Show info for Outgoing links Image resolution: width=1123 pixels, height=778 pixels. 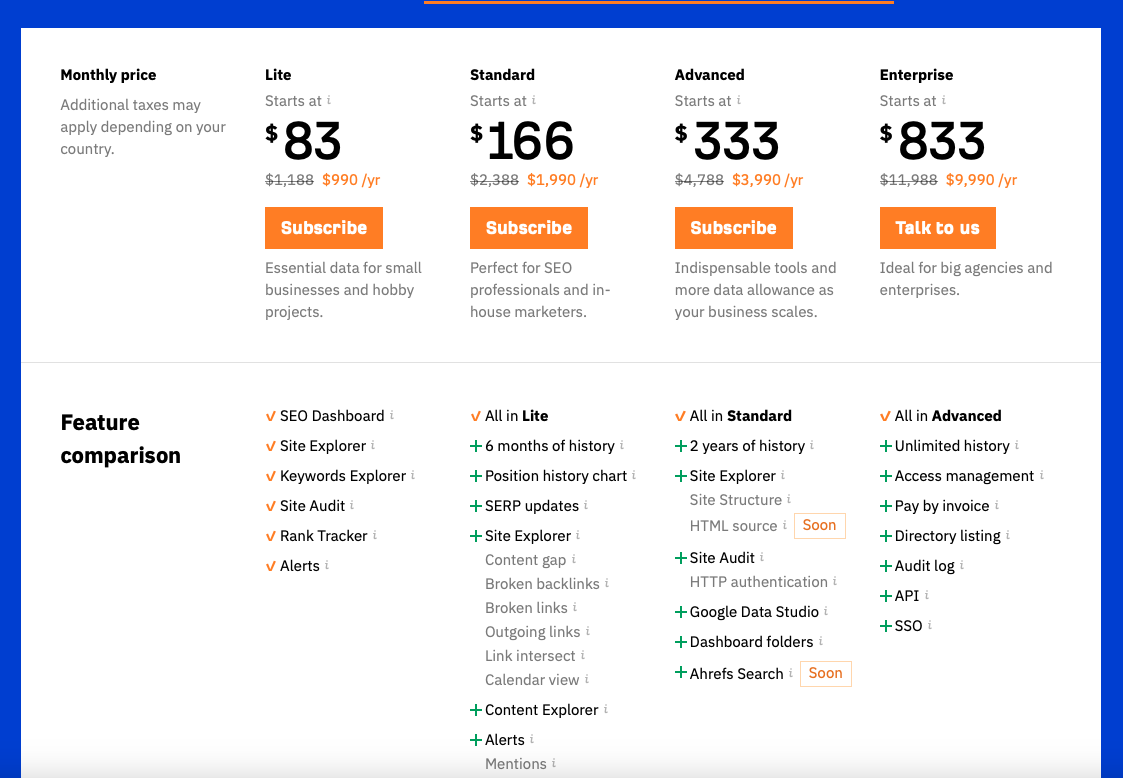(x=588, y=631)
